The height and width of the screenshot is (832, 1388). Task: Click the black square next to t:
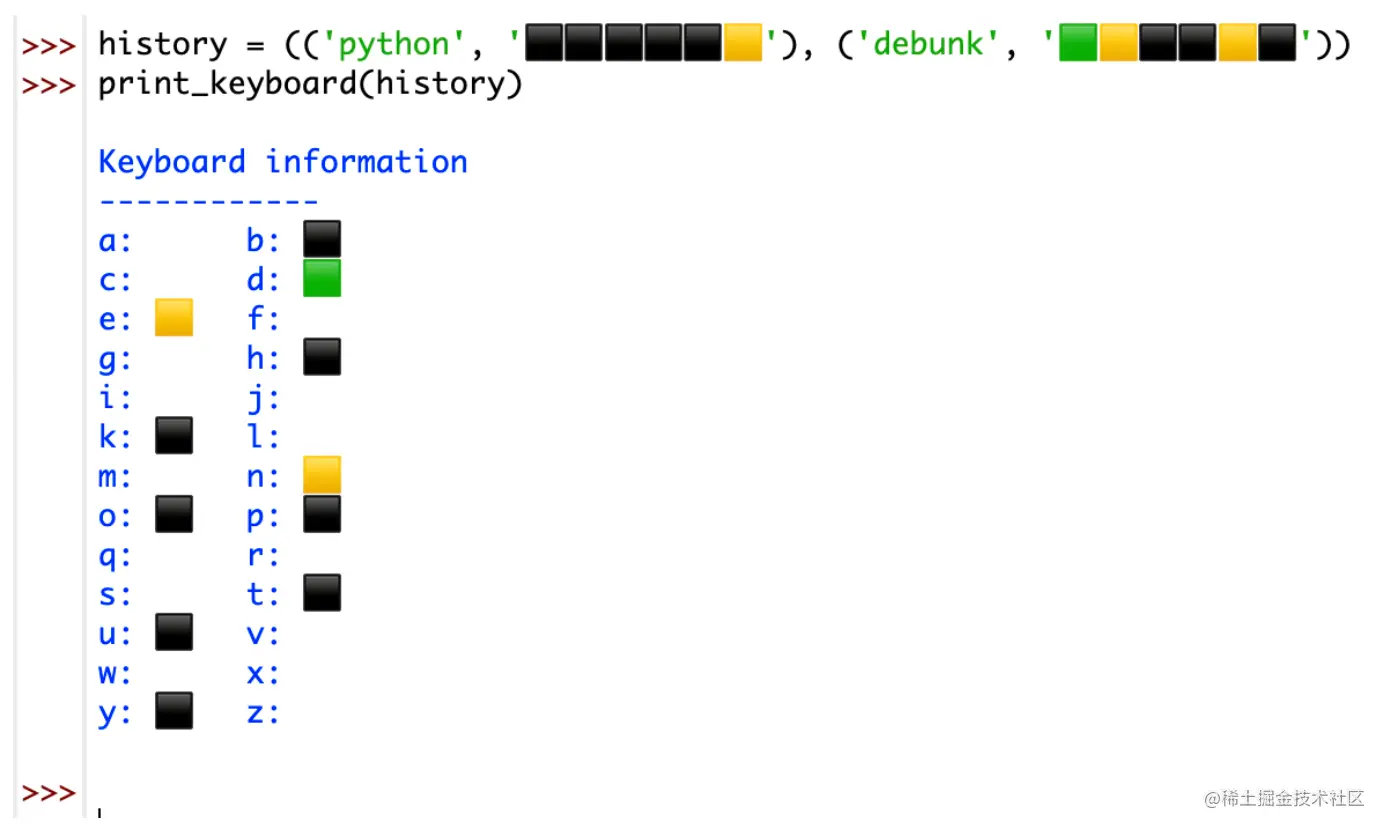(322, 593)
